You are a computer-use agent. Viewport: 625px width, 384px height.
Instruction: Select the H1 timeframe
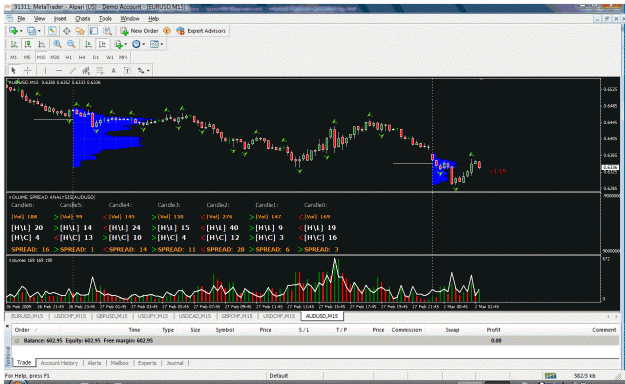coord(69,57)
